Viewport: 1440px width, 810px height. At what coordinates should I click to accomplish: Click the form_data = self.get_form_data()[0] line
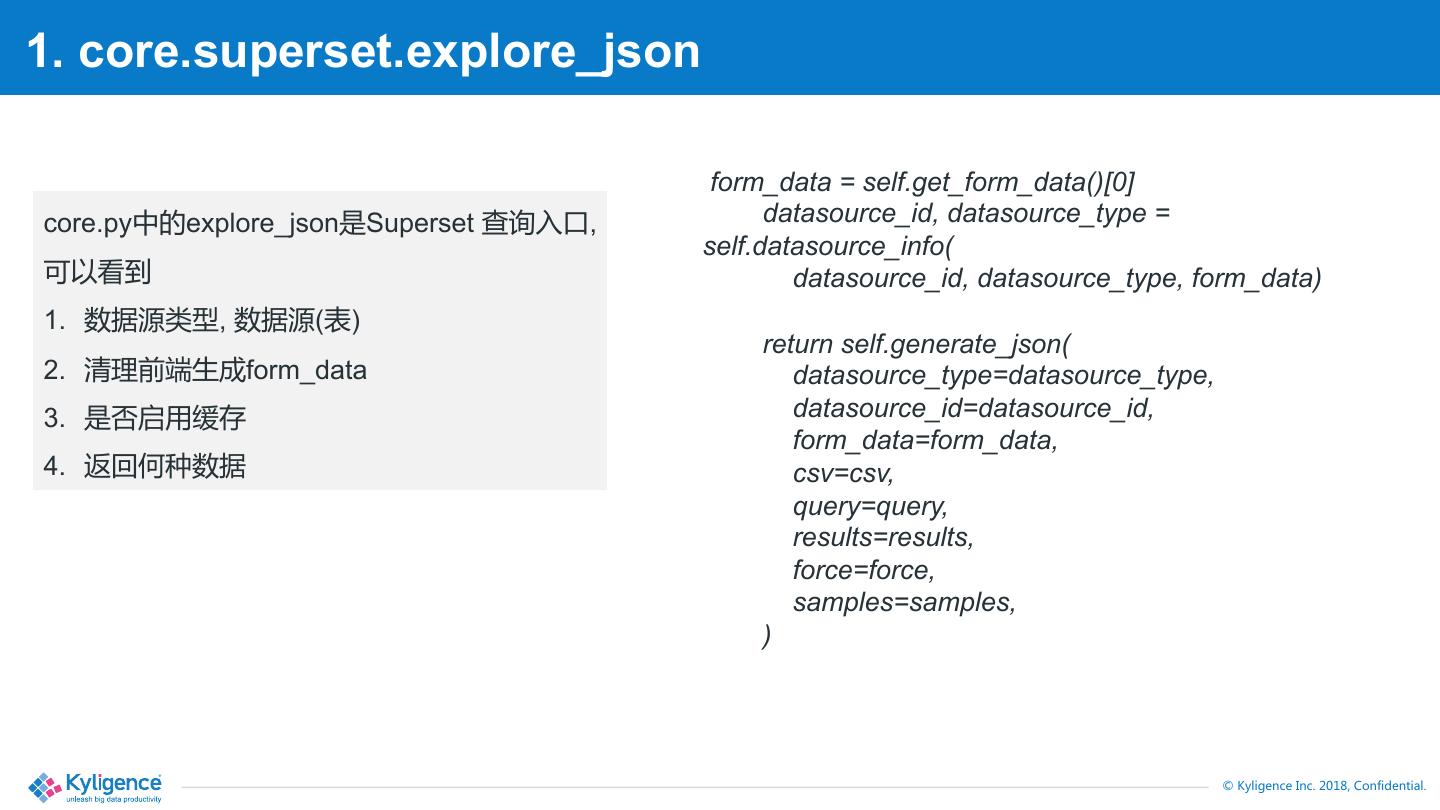coord(922,182)
